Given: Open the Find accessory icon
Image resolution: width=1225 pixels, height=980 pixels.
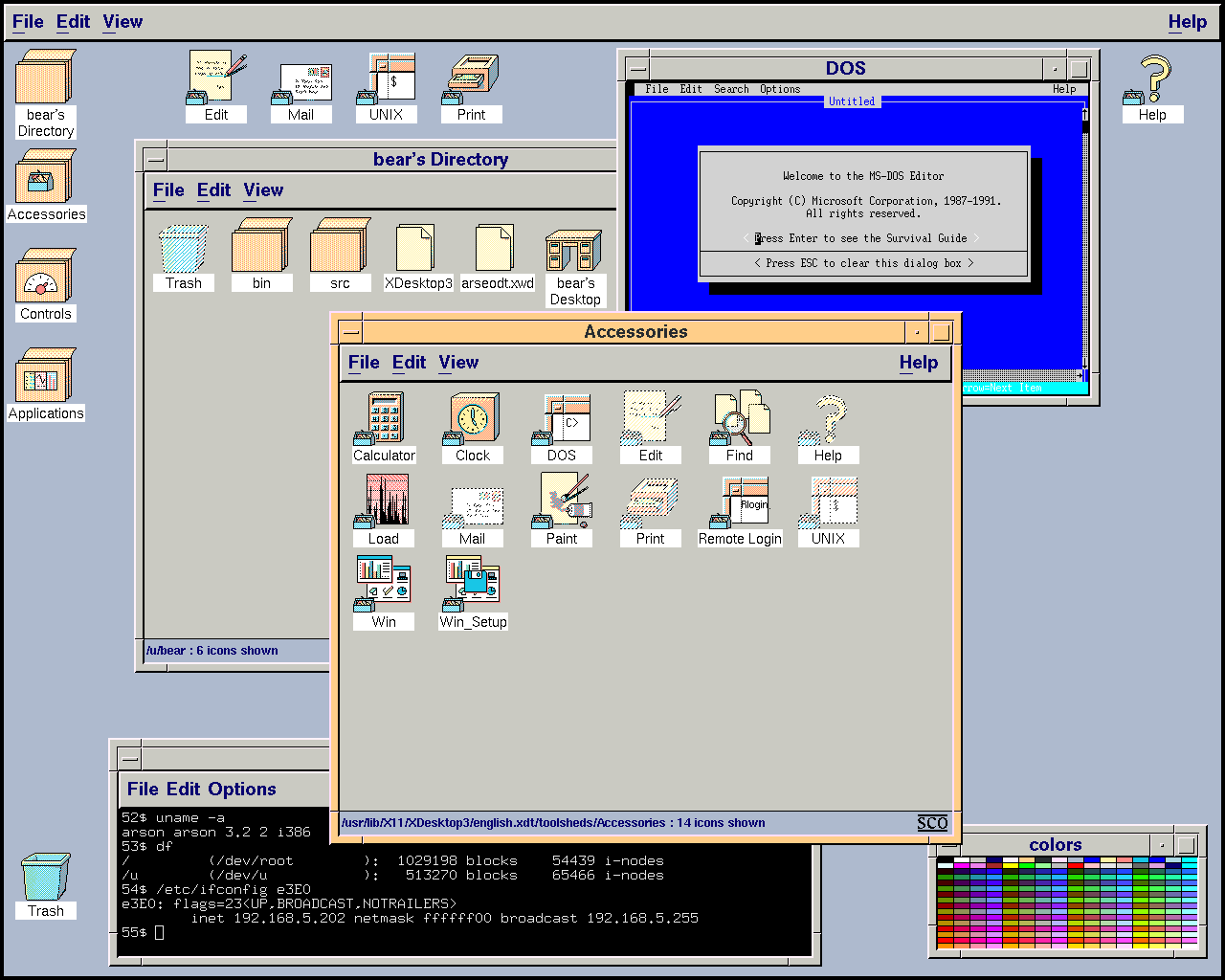Looking at the screenshot, I should click(x=740, y=419).
